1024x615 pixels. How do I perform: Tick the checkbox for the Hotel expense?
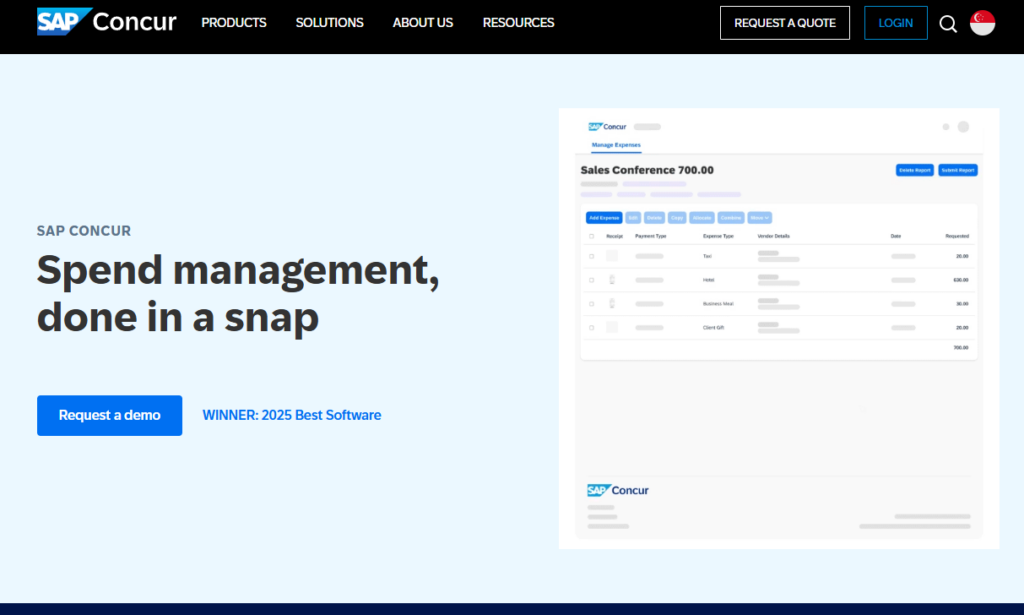pyautogui.click(x=591, y=280)
